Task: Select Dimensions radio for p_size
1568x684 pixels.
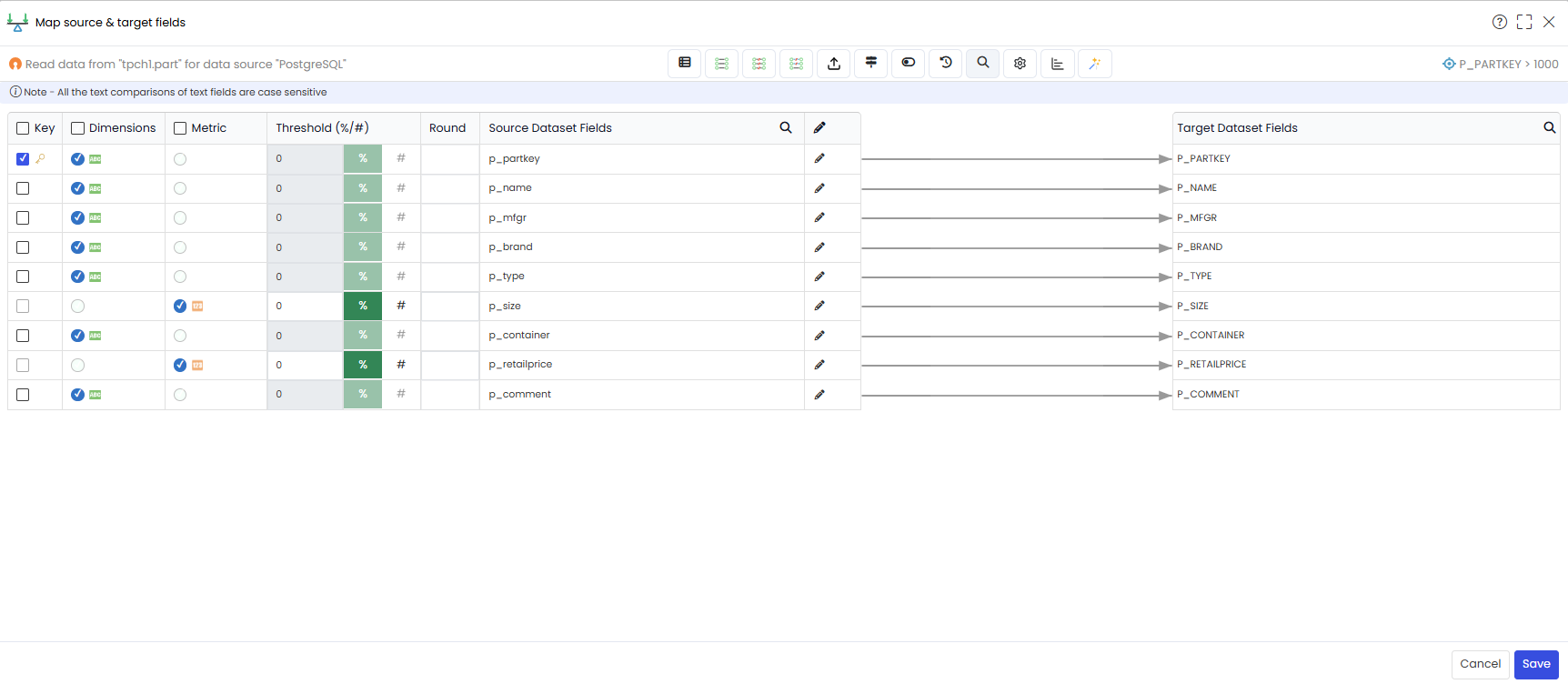Action: click(x=78, y=307)
